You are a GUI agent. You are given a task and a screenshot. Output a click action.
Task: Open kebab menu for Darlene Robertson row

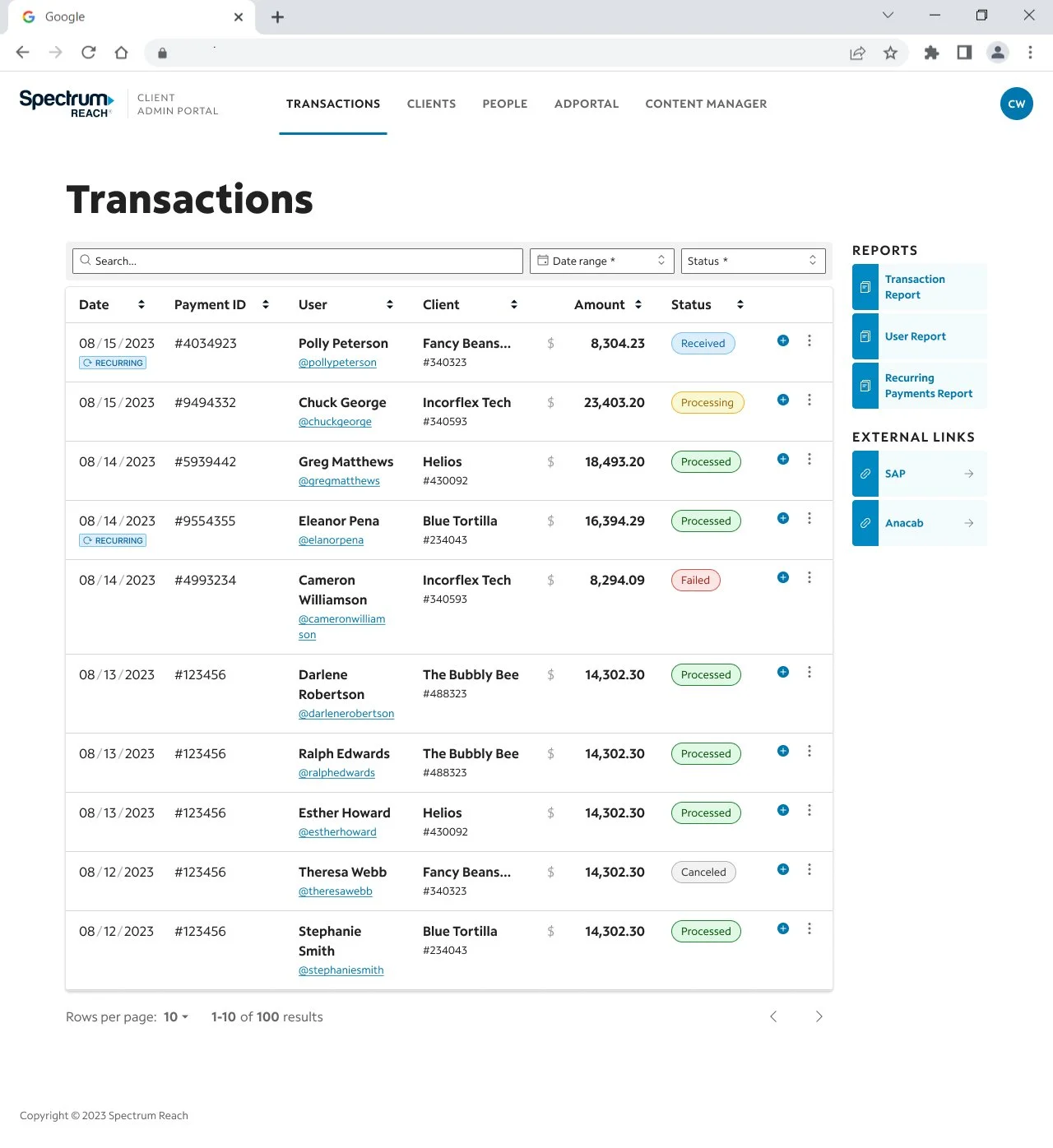809,672
